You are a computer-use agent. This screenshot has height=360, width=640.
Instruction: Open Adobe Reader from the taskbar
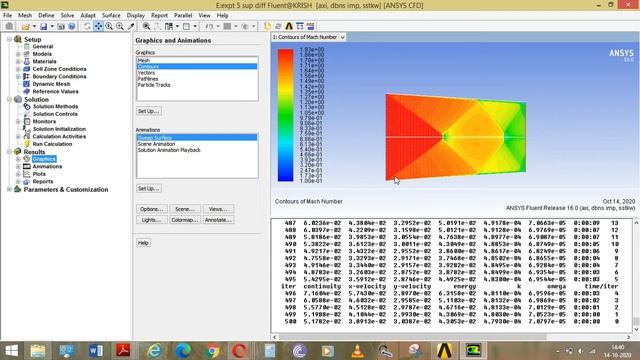click(123, 351)
